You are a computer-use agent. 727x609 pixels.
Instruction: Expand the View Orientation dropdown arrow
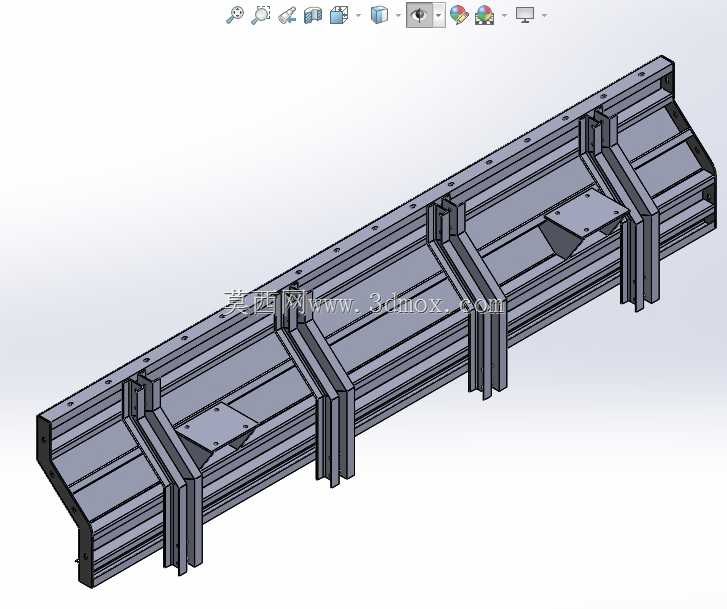358,16
